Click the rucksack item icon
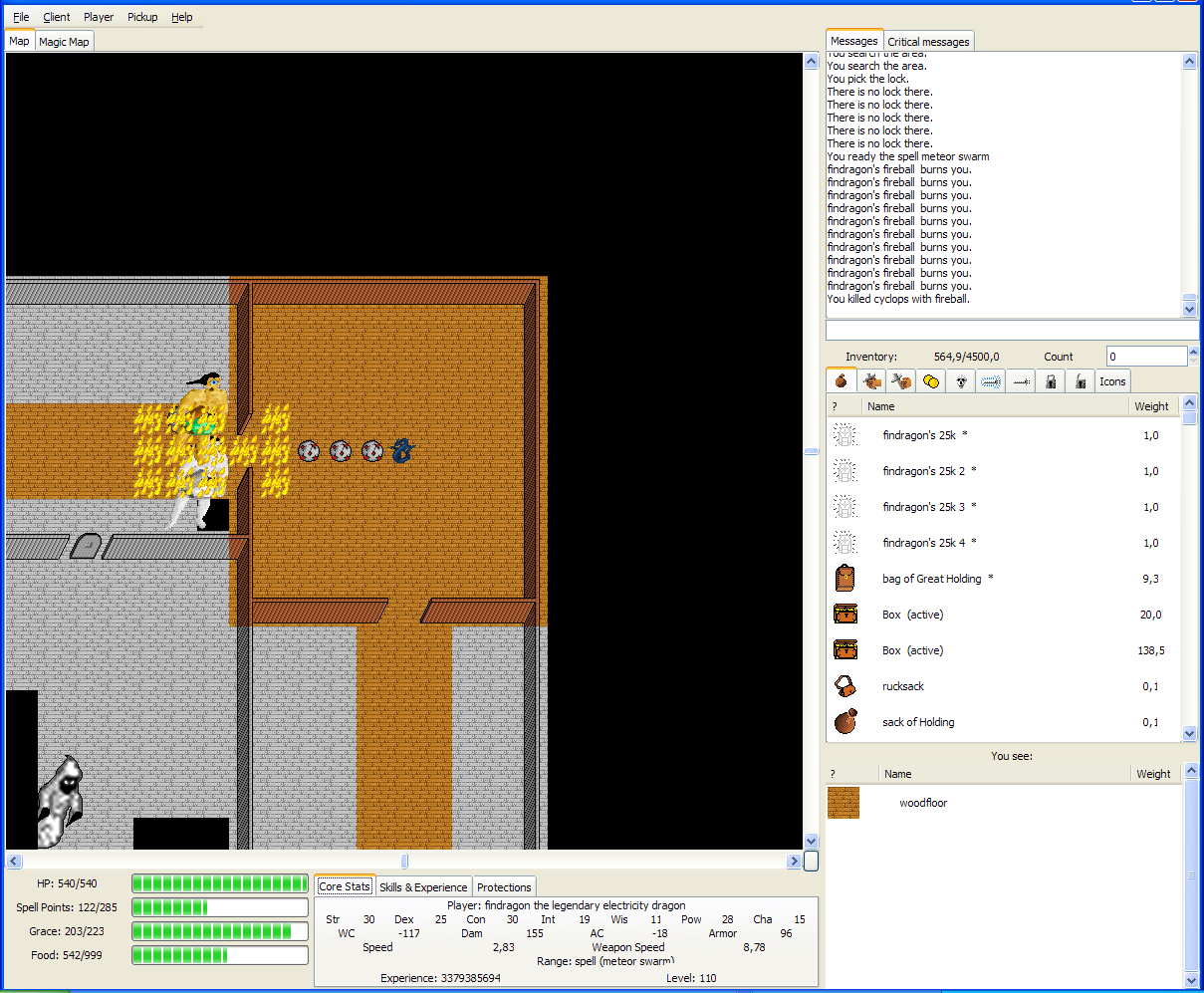1204x993 pixels. pyautogui.click(x=845, y=686)
